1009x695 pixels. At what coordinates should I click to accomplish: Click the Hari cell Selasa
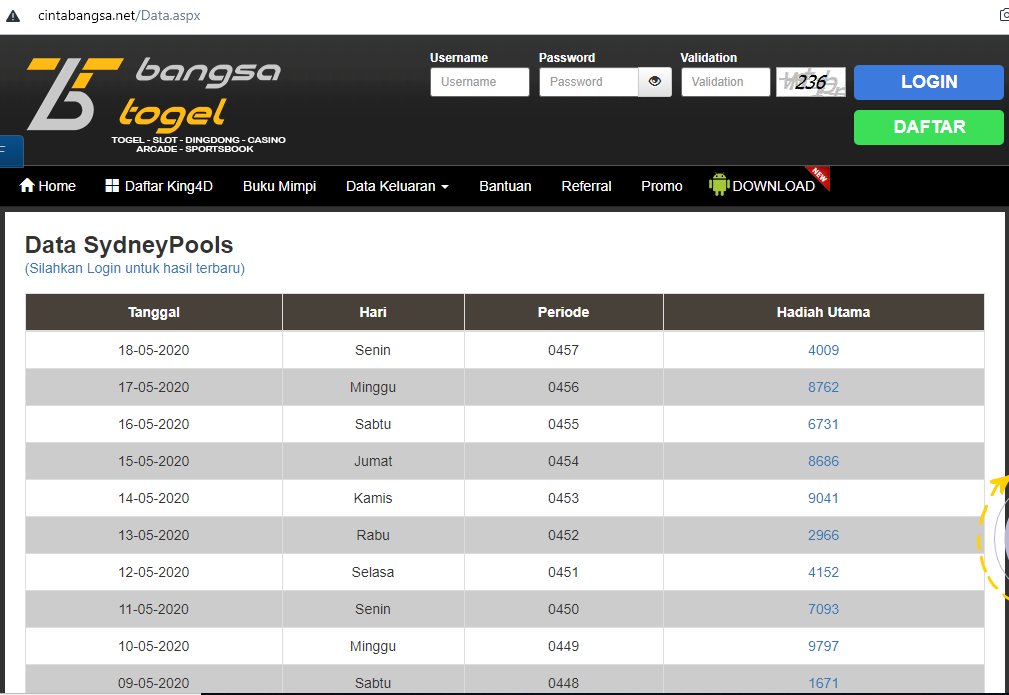click(373, 572)
